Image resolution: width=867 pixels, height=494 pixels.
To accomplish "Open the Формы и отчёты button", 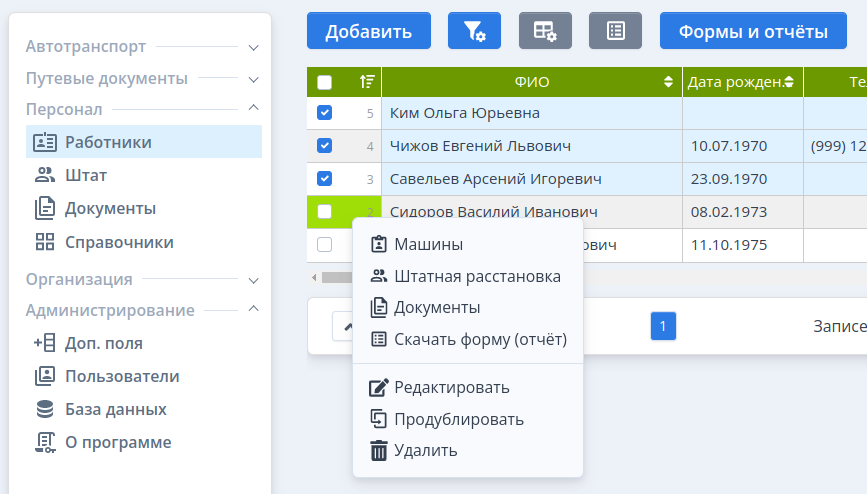I will (x=753, y=31).
